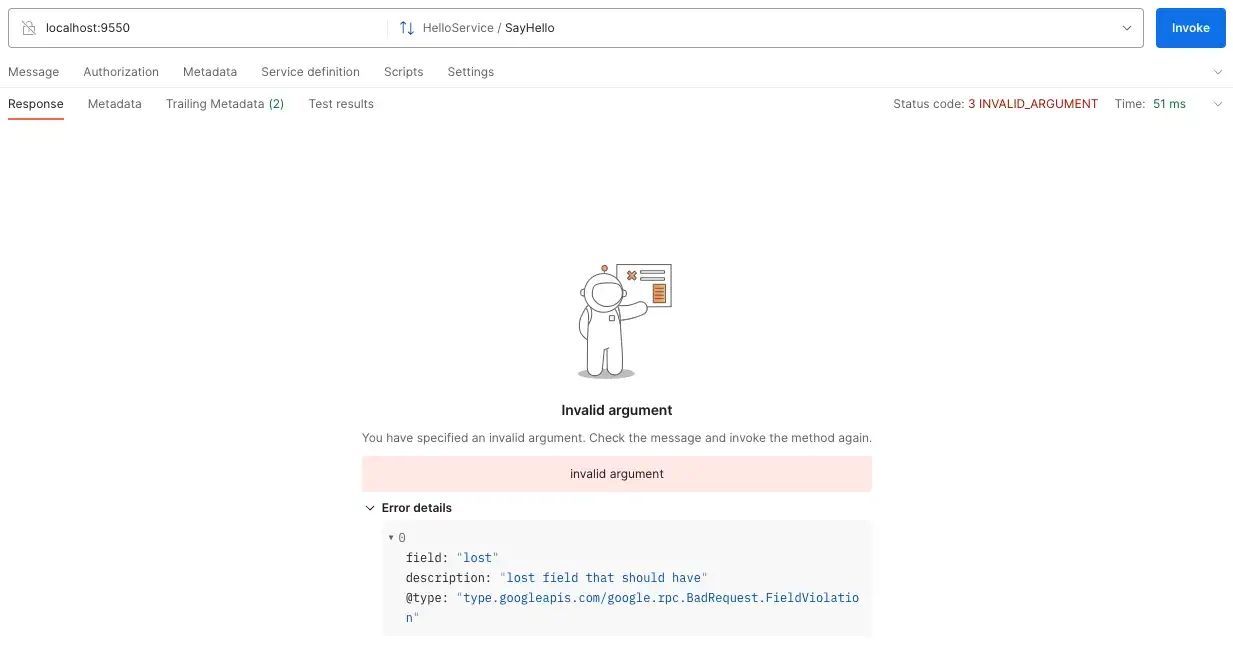The image size is (1233, 649).
Task: Collapse the request pane chevron
Action: (1217, 72)
